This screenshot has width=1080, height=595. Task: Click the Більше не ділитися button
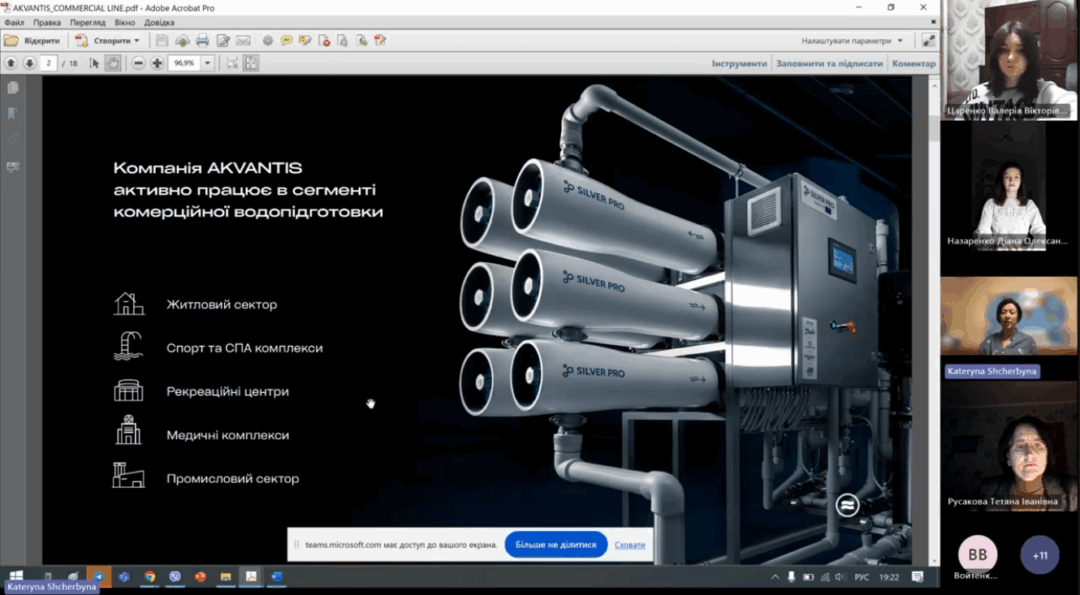[556, 545]
